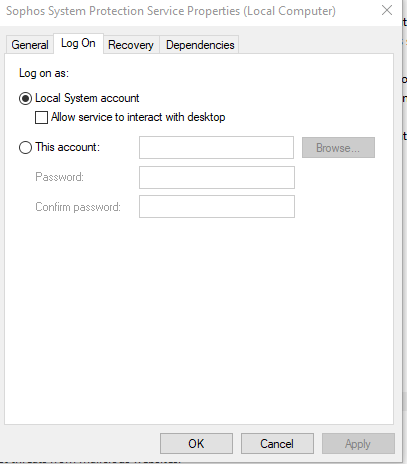Click the Apply button
The height and width of the screenshot is (464, 407).
coord(358,444)
